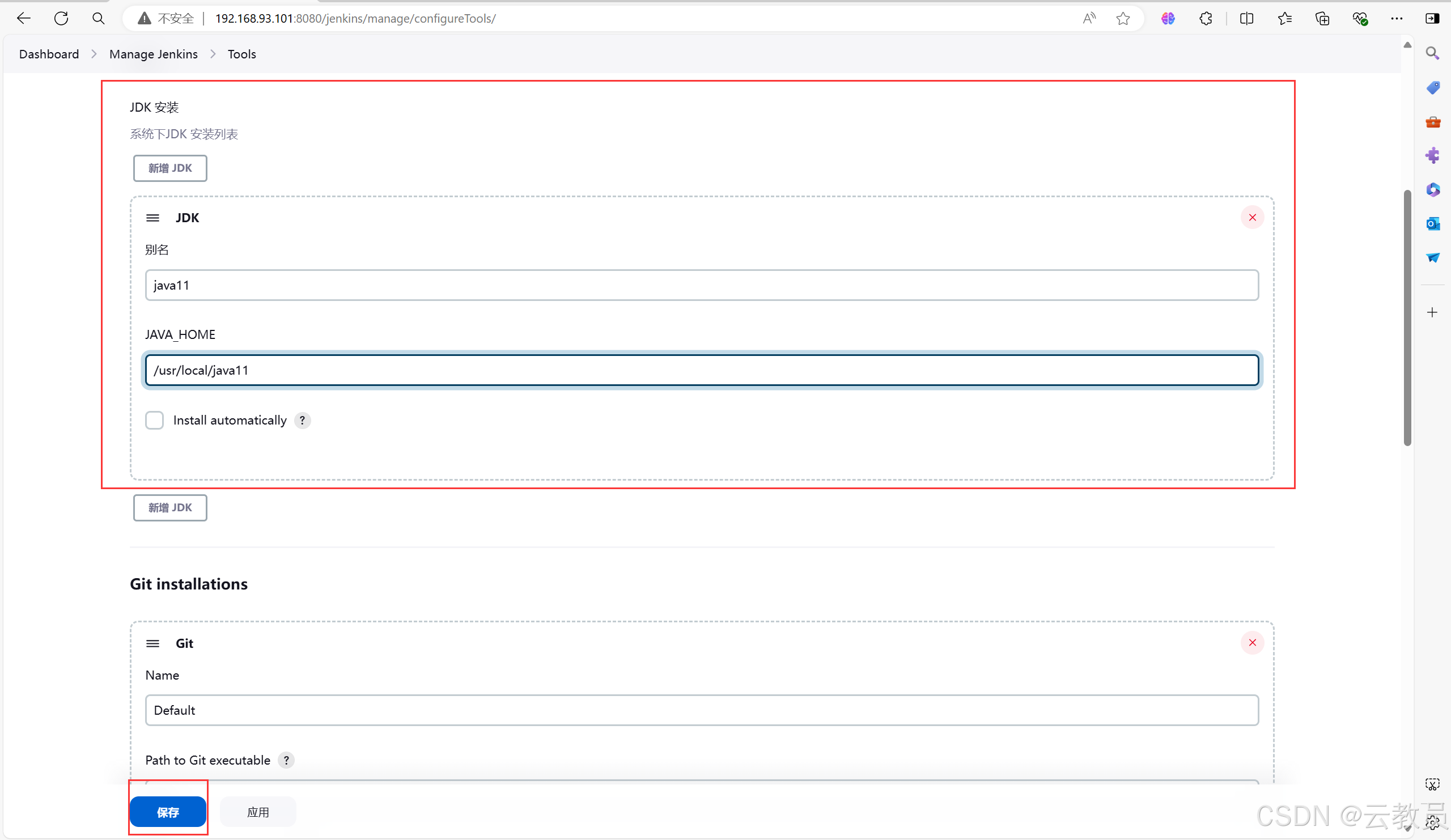Screen dimensions: 1451x840
Task: Show help for Install automatically
Action: 302,421
